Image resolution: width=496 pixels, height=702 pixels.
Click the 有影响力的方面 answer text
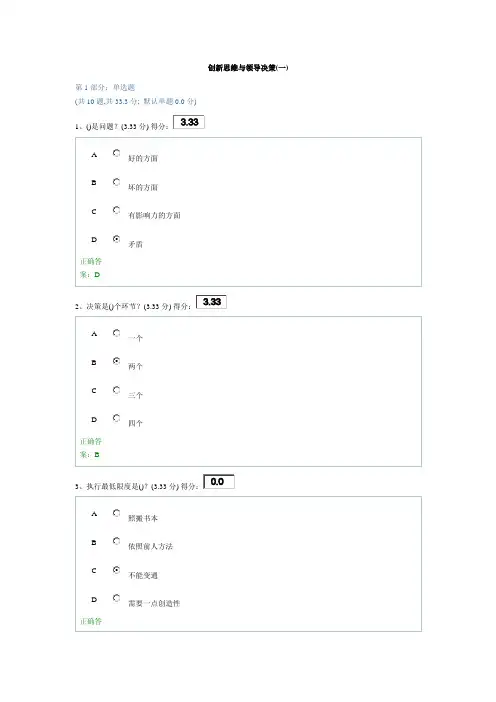pos(154,215)
